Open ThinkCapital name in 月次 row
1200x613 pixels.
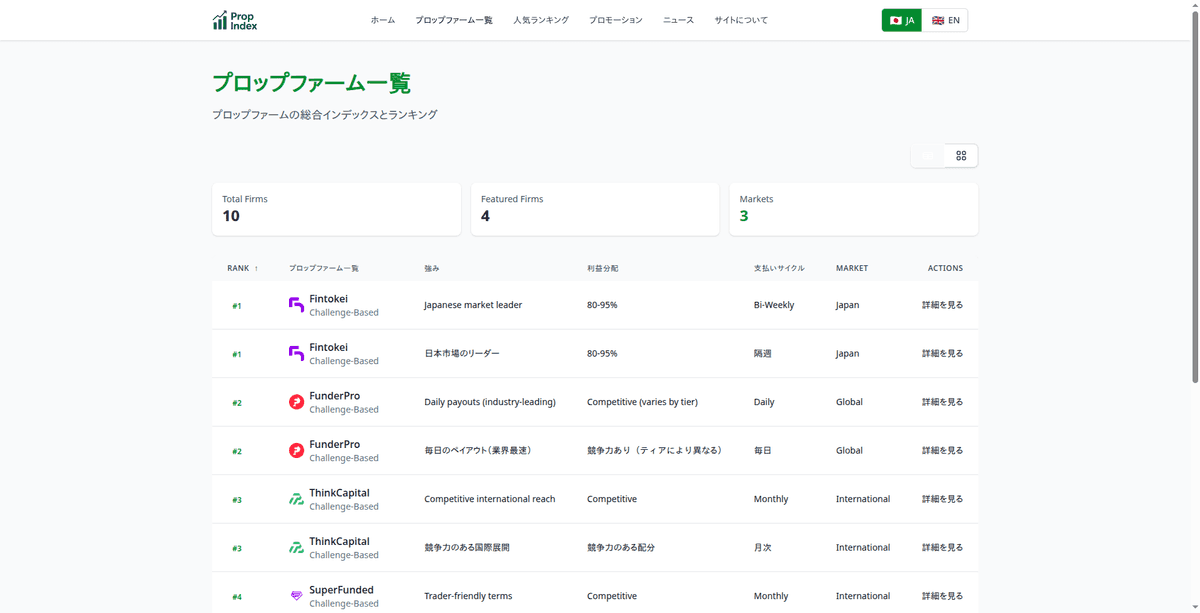click(x=340, y=541)
